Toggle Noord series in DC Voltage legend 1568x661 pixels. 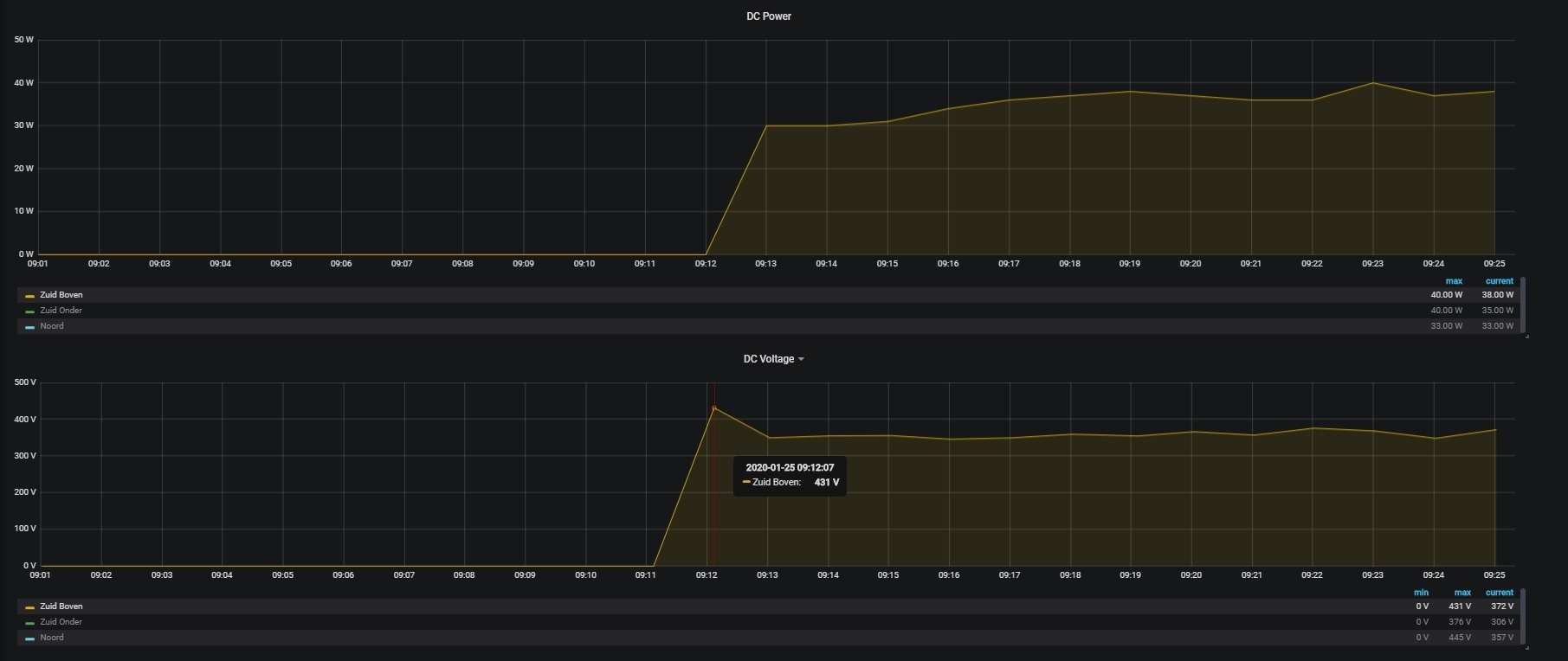coord(52,638)
